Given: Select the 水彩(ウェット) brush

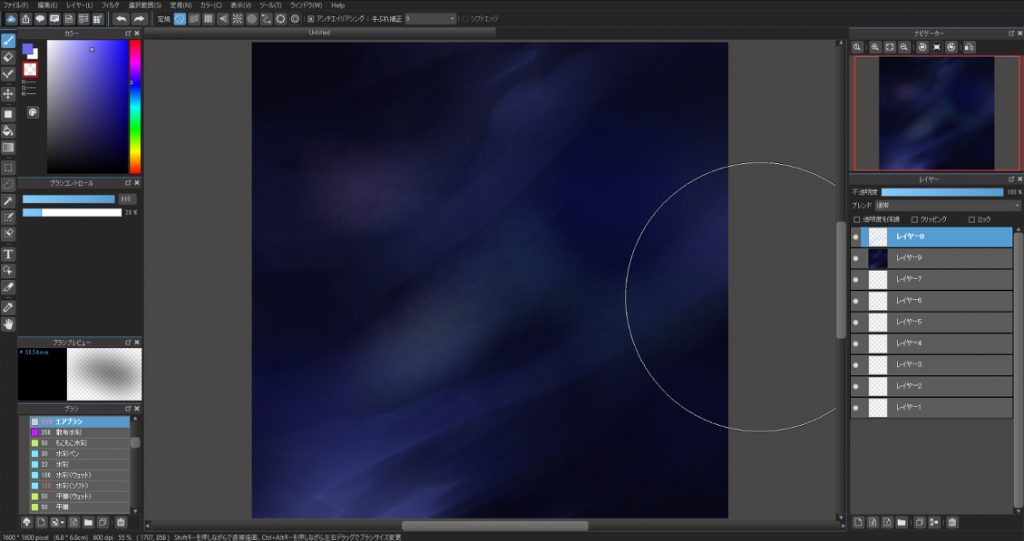Looking at the screenshot, I should point(79,475).
